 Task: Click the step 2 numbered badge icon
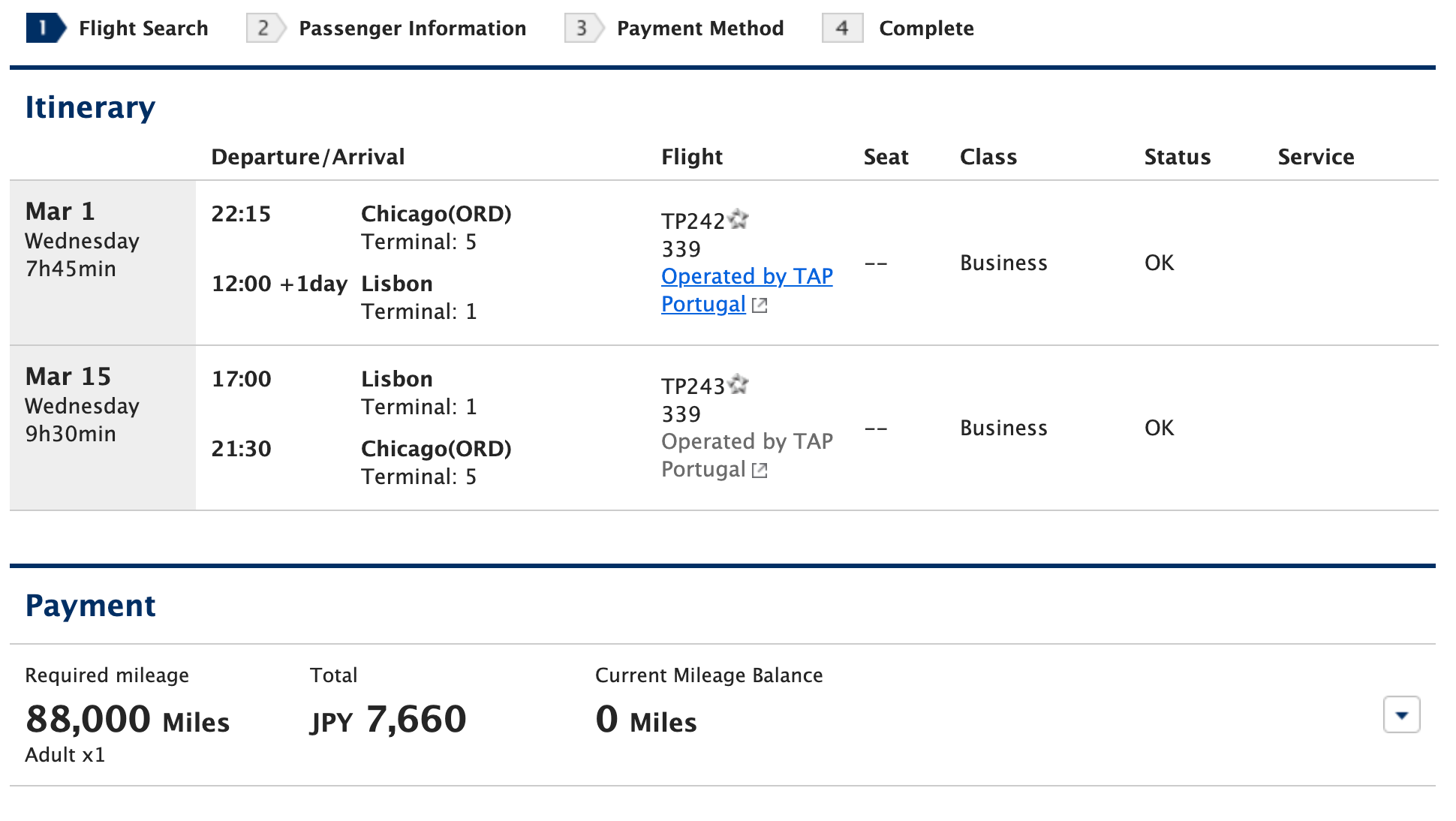[x=263, y=28]
